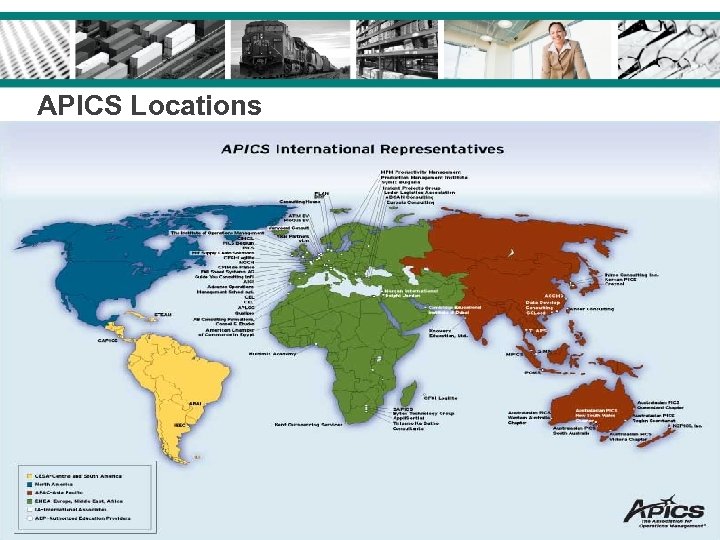
Task: Click the 'NZPICS, Inc.' label near New Zealand
Action: tap(687, 426)
